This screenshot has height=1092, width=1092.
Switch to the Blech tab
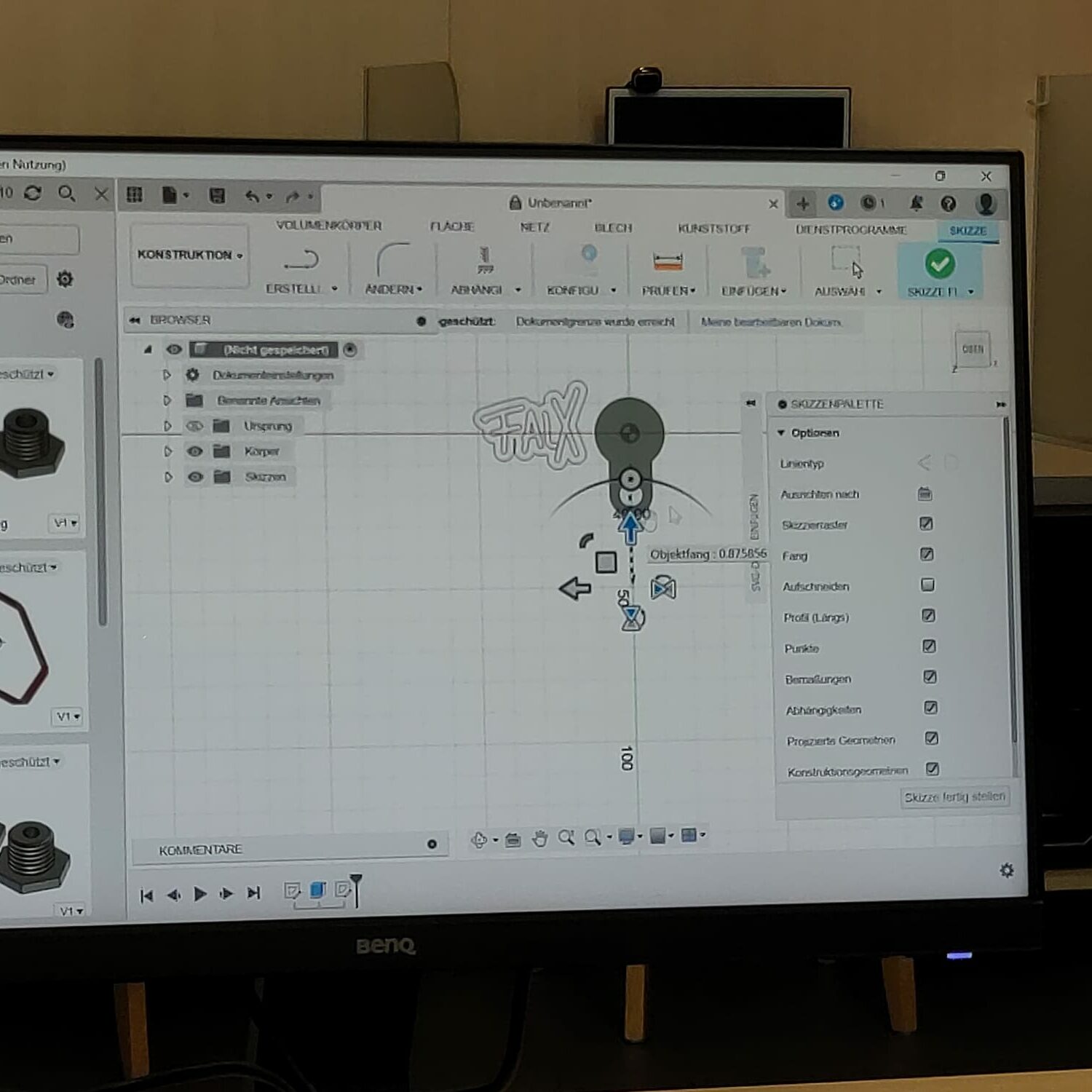pyautogui.click(x=613, y=228)
